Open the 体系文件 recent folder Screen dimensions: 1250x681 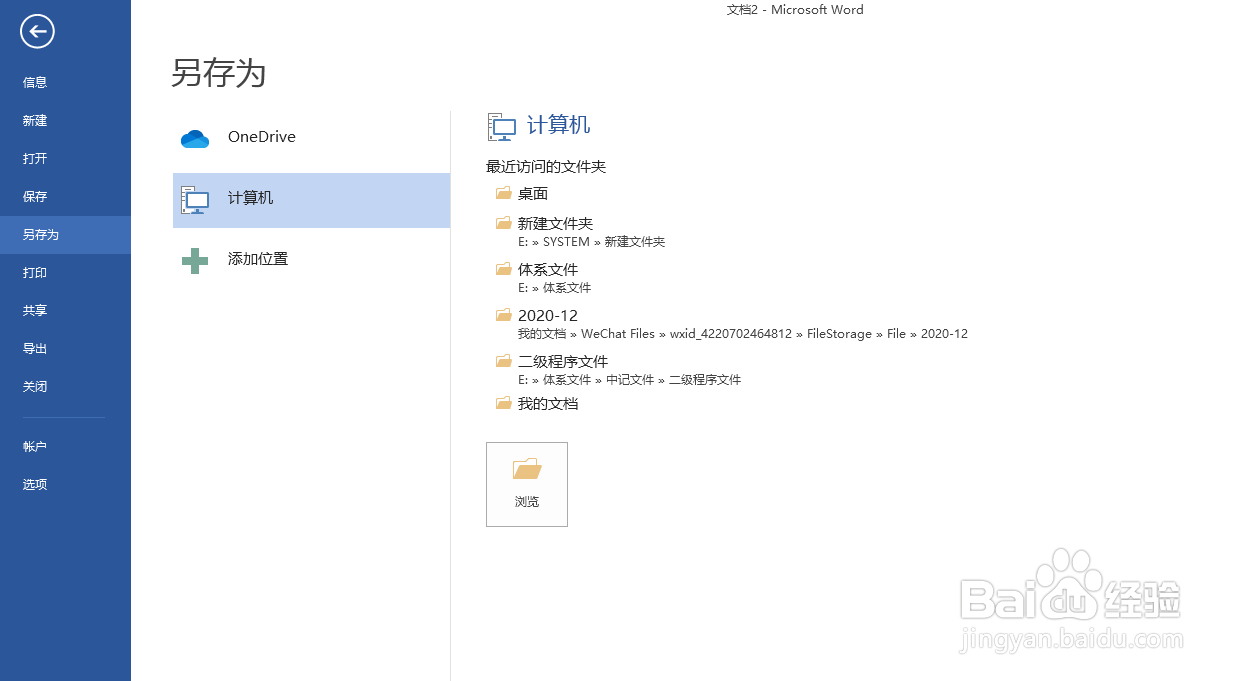click(x=548, y=269)
